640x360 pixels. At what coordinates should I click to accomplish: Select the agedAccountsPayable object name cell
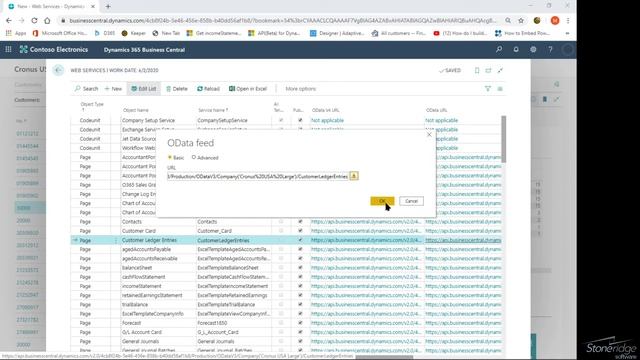(158, 249)
